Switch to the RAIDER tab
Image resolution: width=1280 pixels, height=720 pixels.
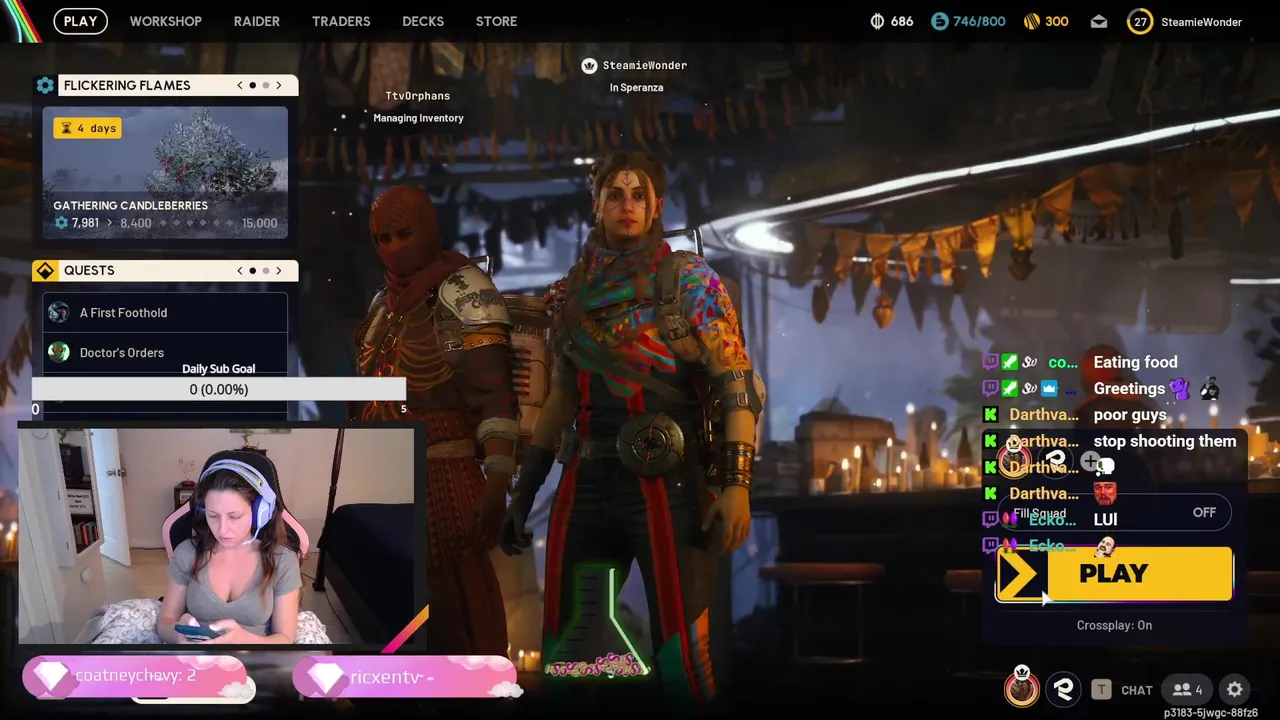pyautogui.click(x=257, y=21)
